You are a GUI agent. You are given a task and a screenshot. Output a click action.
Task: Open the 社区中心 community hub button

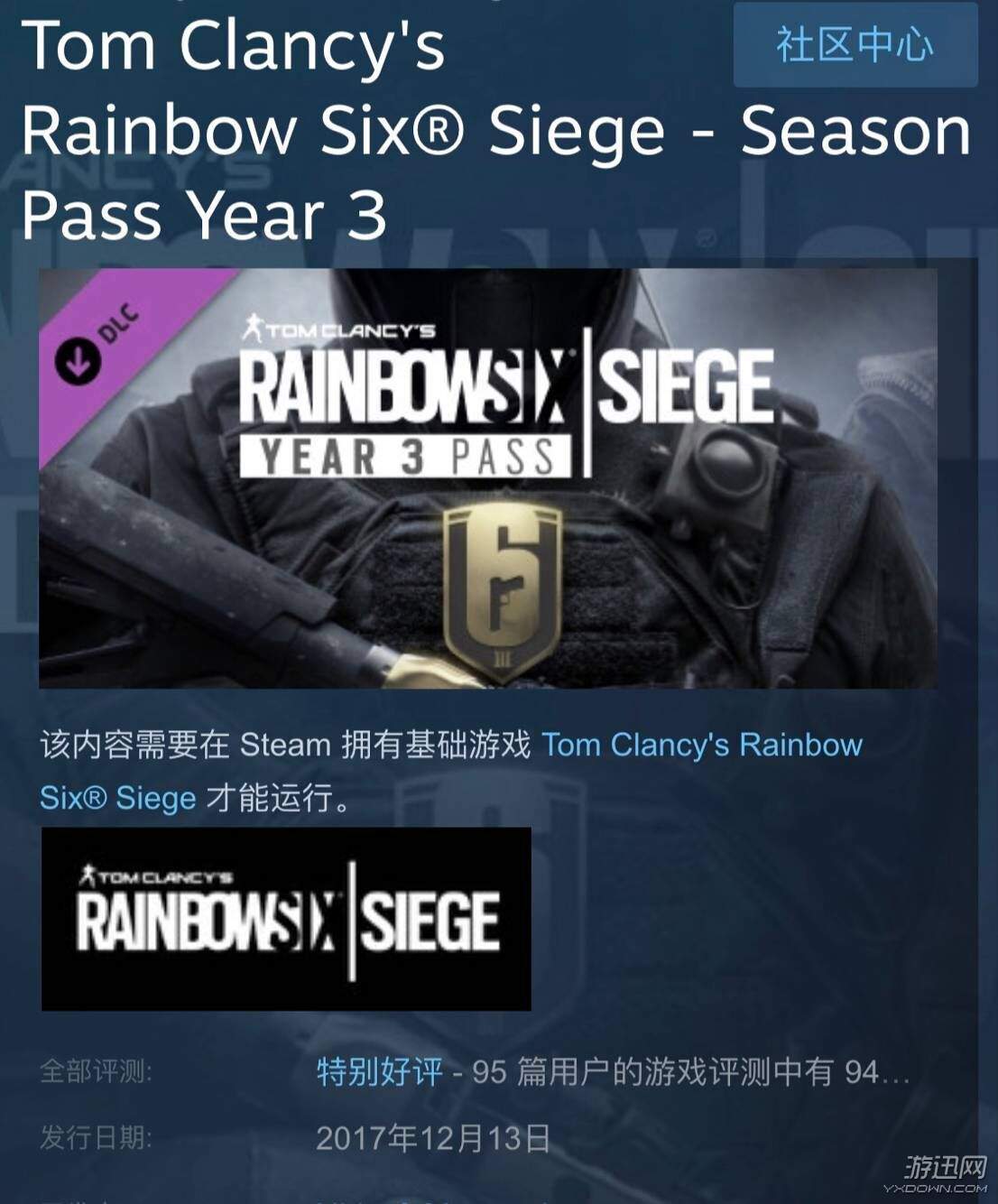point(855,45)
